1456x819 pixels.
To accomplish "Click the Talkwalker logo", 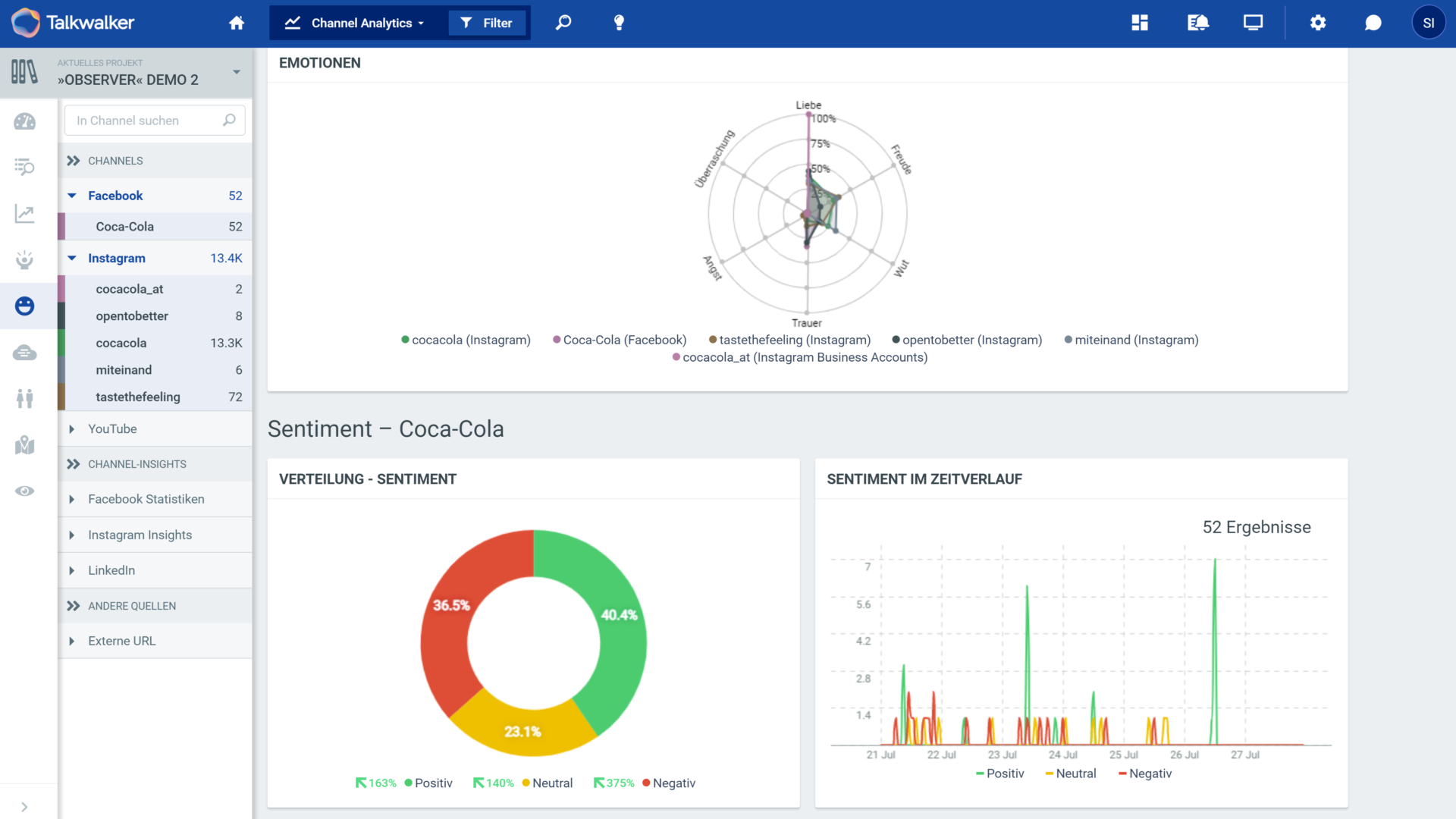I will tap(73, 23).
